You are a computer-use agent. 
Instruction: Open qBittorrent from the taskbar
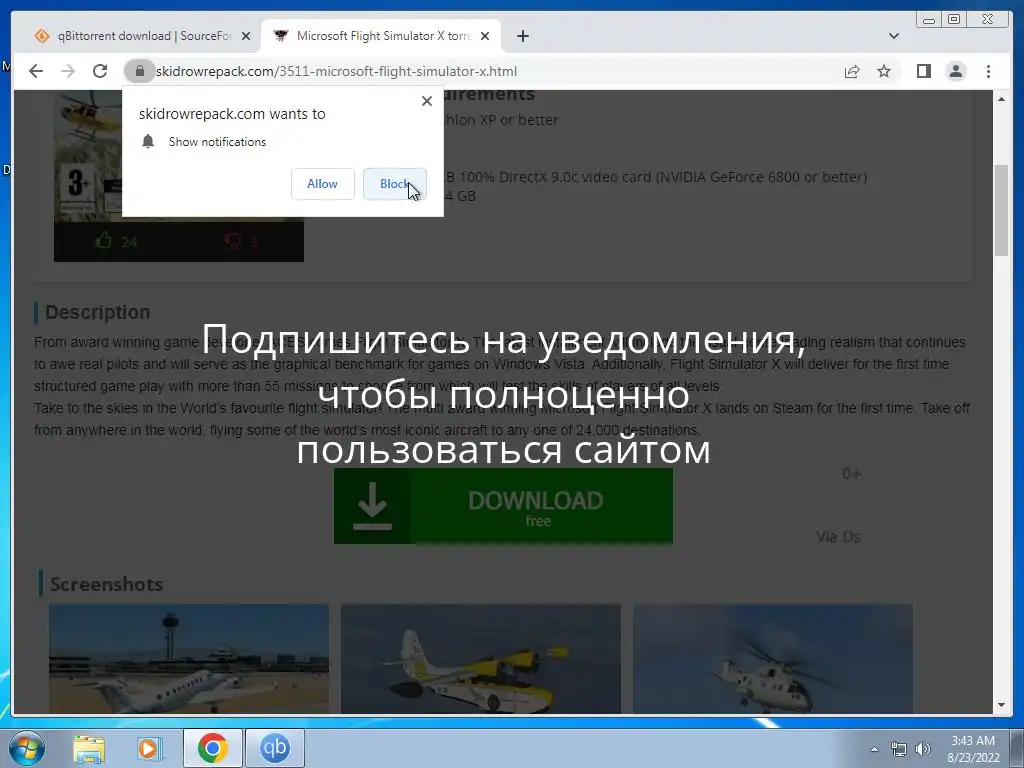pyautogui.click(x=275, y=748)
